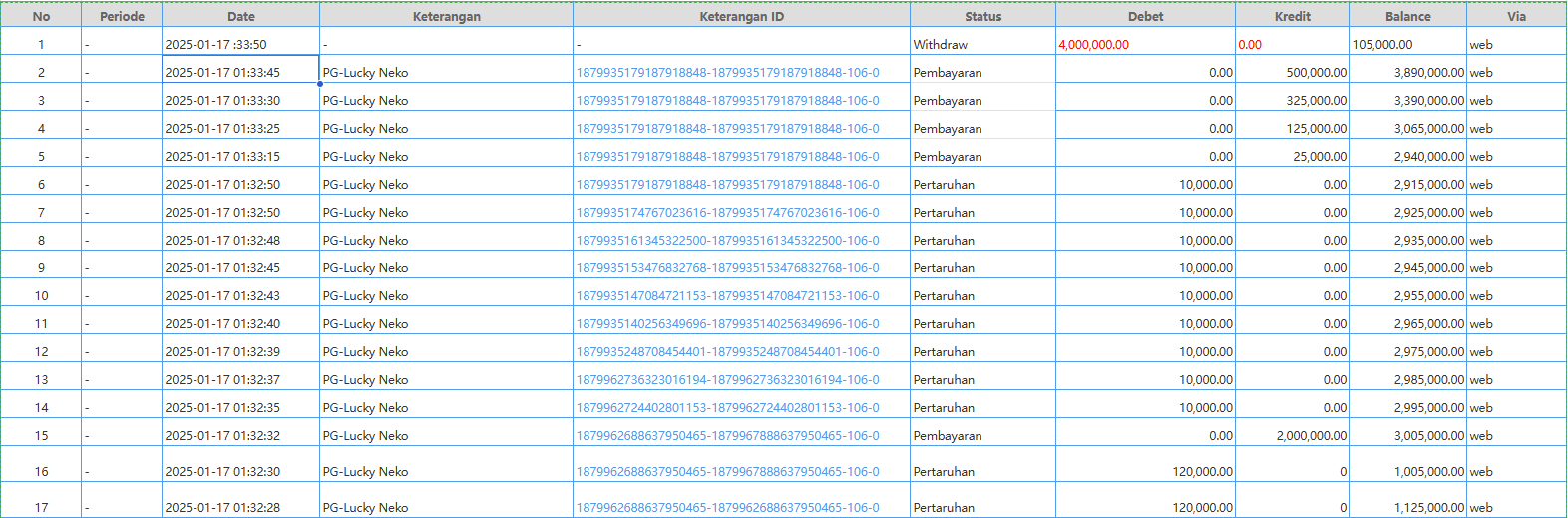
Task: Select the "Status" column header
Action: (x=982, y=16)
